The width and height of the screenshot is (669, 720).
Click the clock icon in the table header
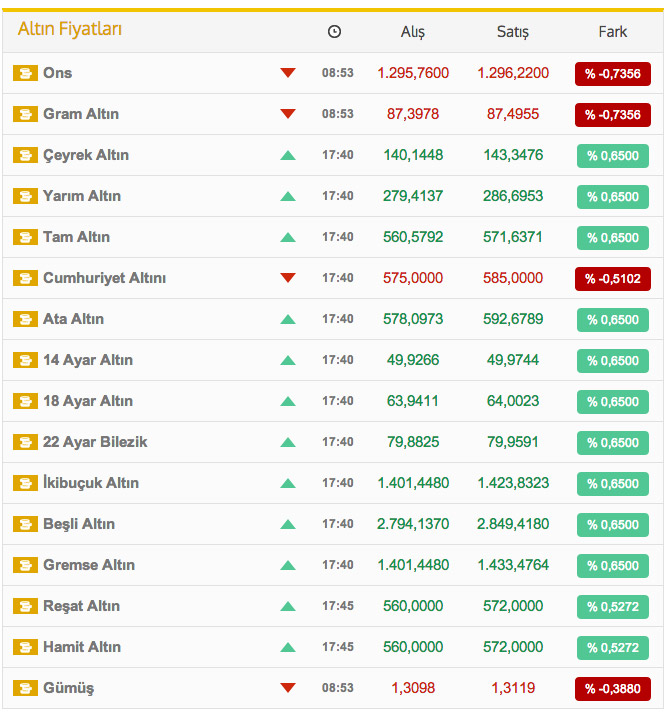[x=334, y=32]
